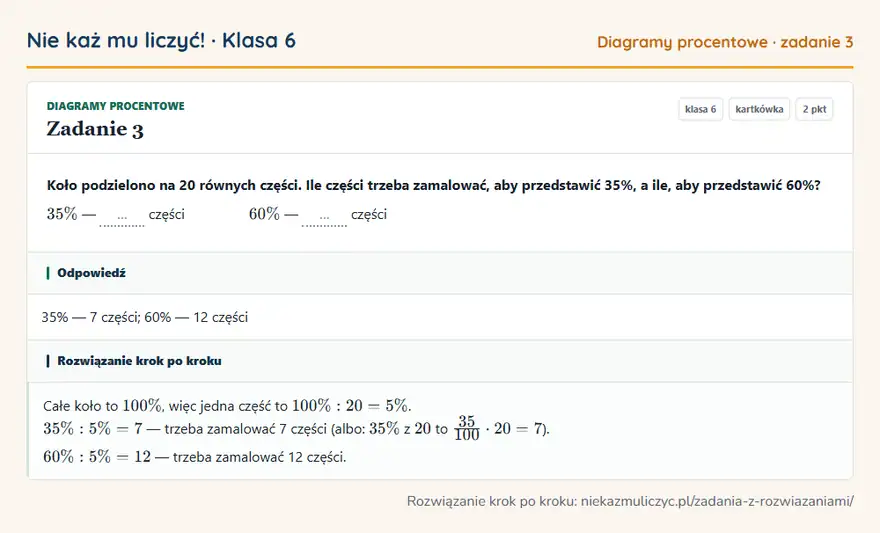The width and height of the screenshot is (880, 533).
Task: Open the footer link niekazmuliczyc.pl/zadania-z-rozwiazaniami/
Action: tap(717, 502)
